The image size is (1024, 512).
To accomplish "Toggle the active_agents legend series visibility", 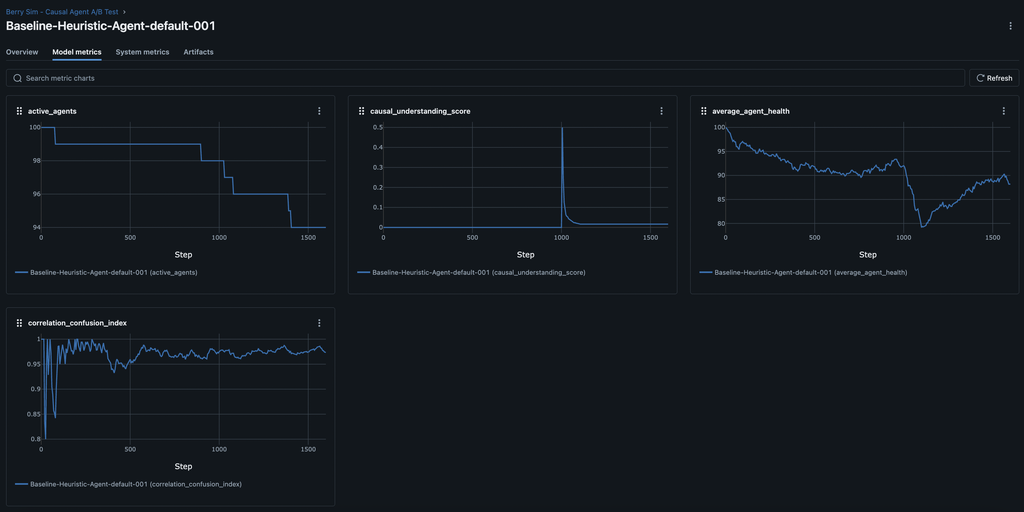I will pos(105,272).
